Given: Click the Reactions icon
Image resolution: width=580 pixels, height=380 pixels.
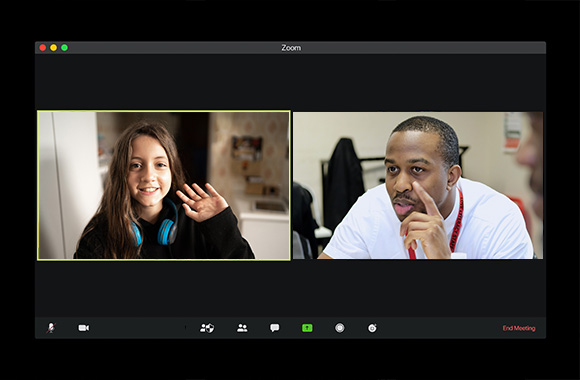Looking at the screenshot, I should click(x=372, y=328).
